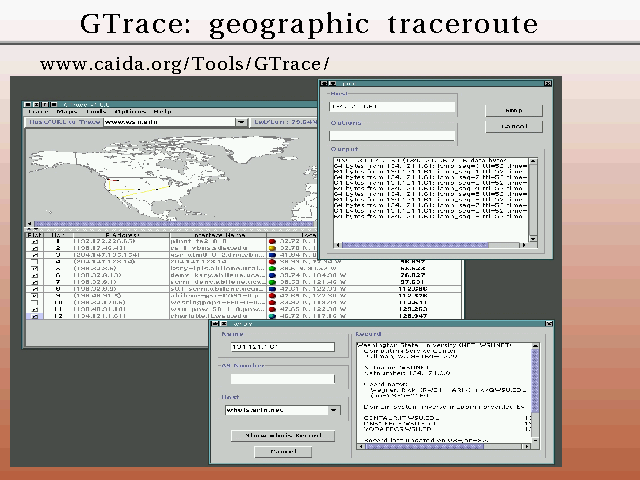Click the blue location marker on hop 3
640x480 pixels.
pos(272,255)
